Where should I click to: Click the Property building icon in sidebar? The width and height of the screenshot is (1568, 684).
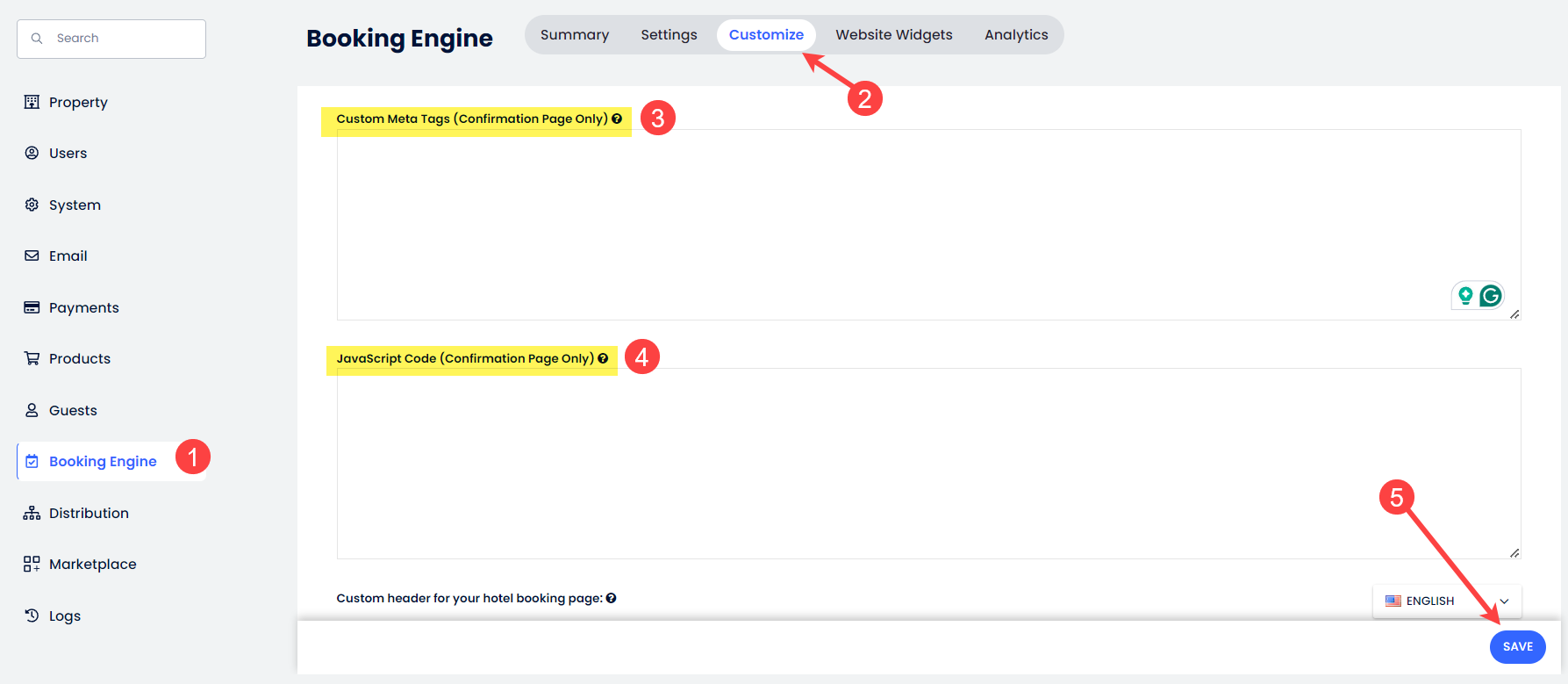[x=32, y=102]
